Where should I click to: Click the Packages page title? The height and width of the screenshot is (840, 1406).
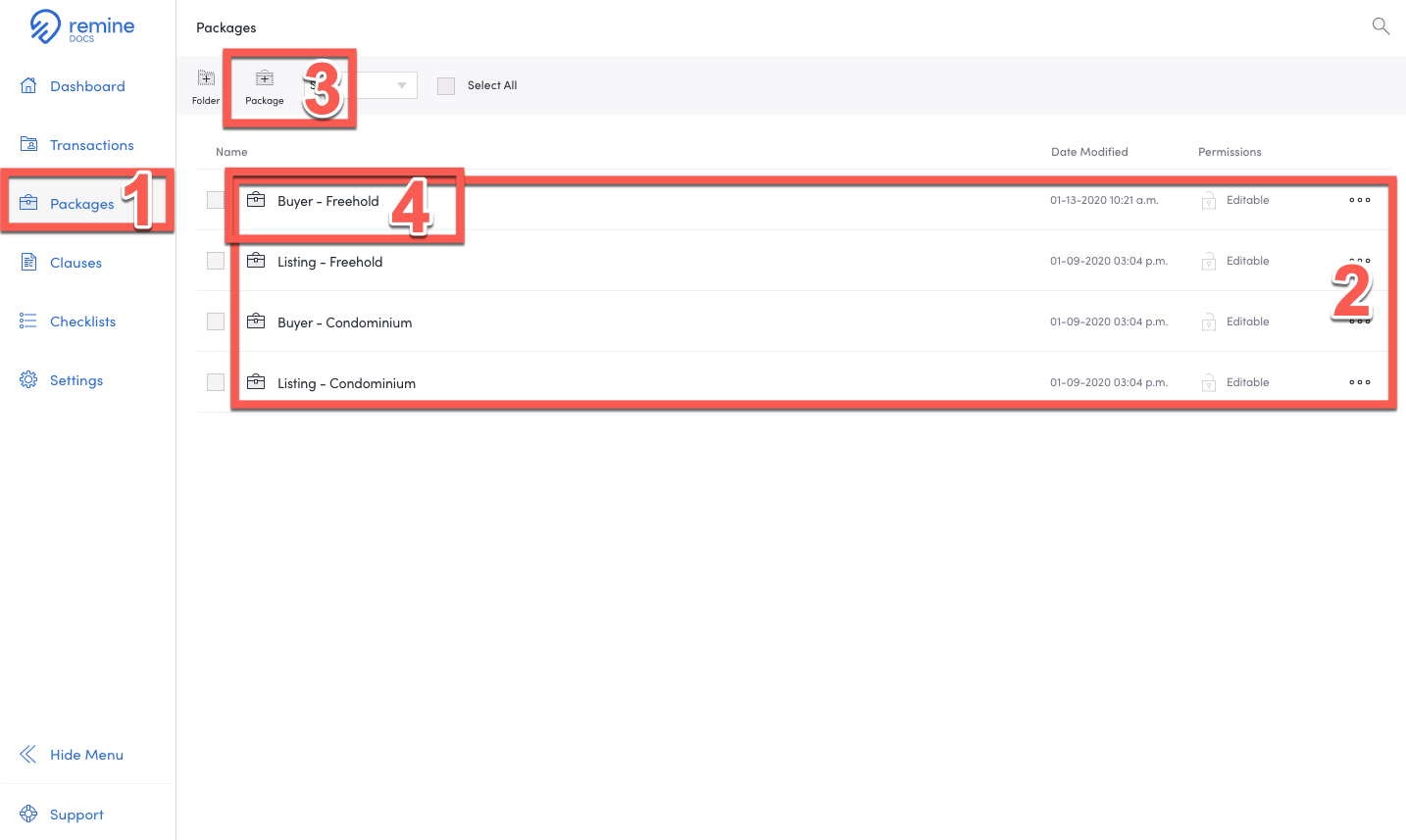tap(226, 27)
